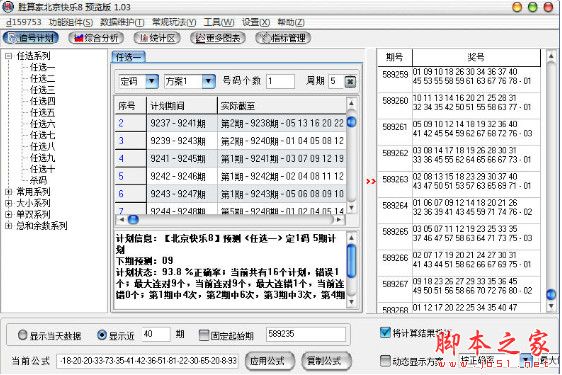This screenshot has width=562, height=375.
Task: Open the 工具(W) menu
Action: [219, 22]
